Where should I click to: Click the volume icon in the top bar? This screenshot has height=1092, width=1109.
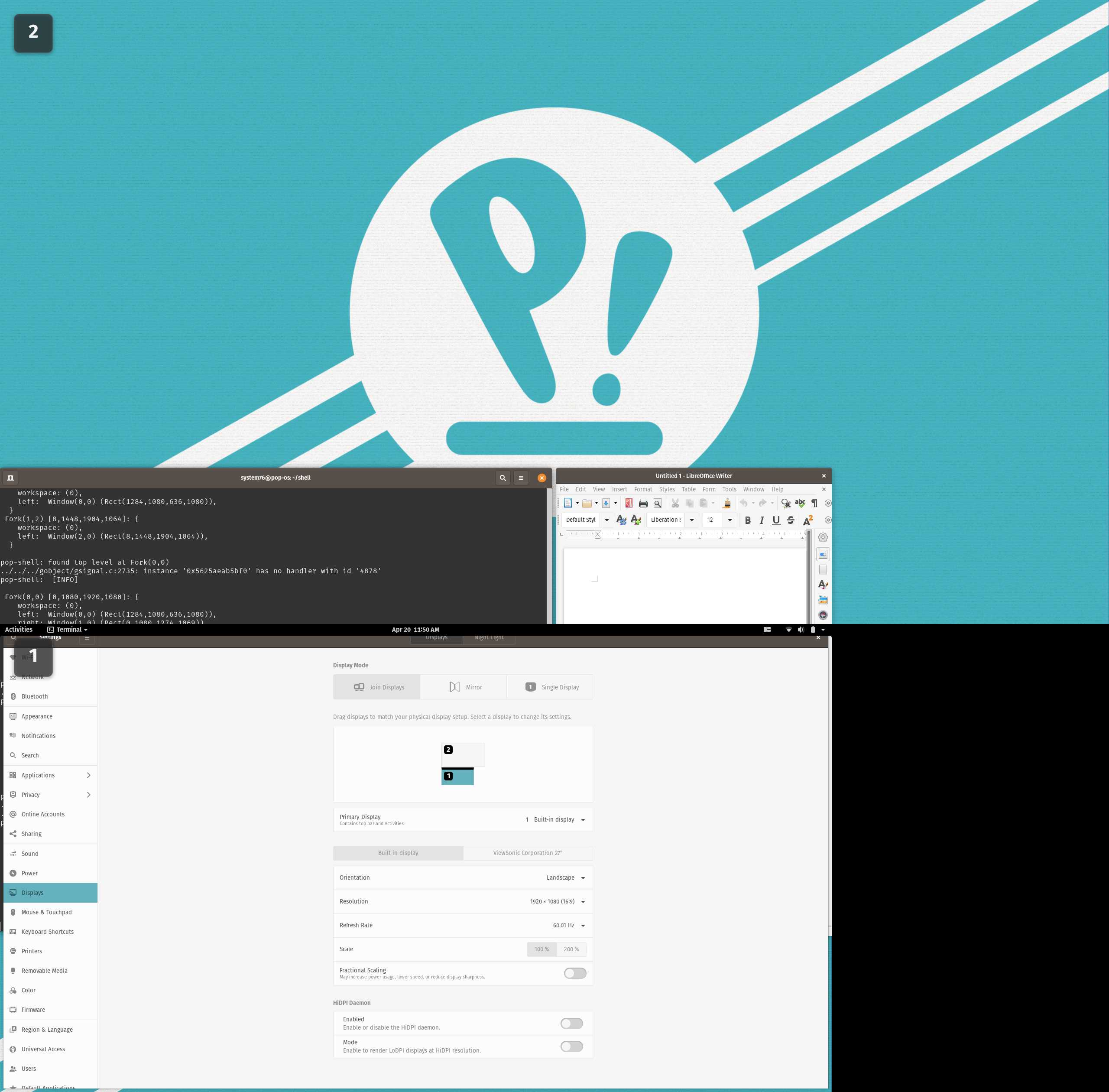(x=801, y=630)
